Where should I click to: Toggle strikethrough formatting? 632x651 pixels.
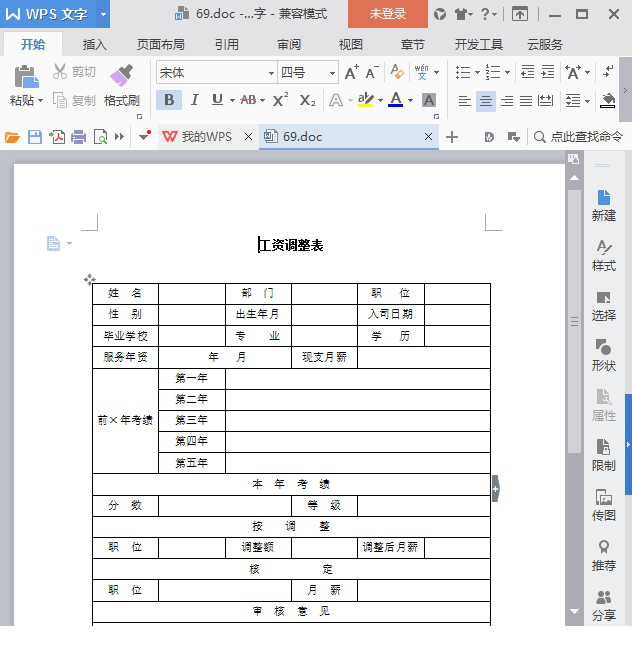pyautogui.click(x=248, y=100)
